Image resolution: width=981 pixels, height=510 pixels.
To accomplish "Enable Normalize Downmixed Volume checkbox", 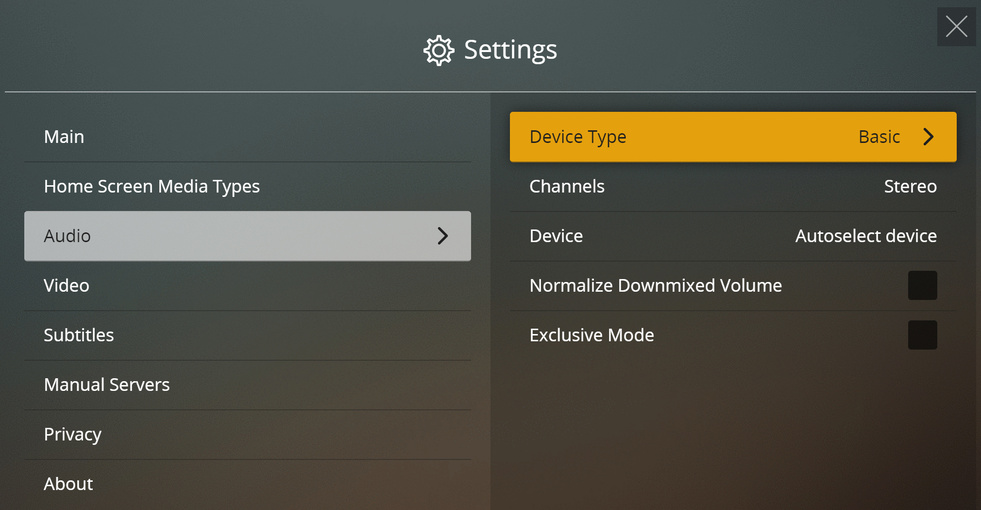I will [x=922, y=286].
